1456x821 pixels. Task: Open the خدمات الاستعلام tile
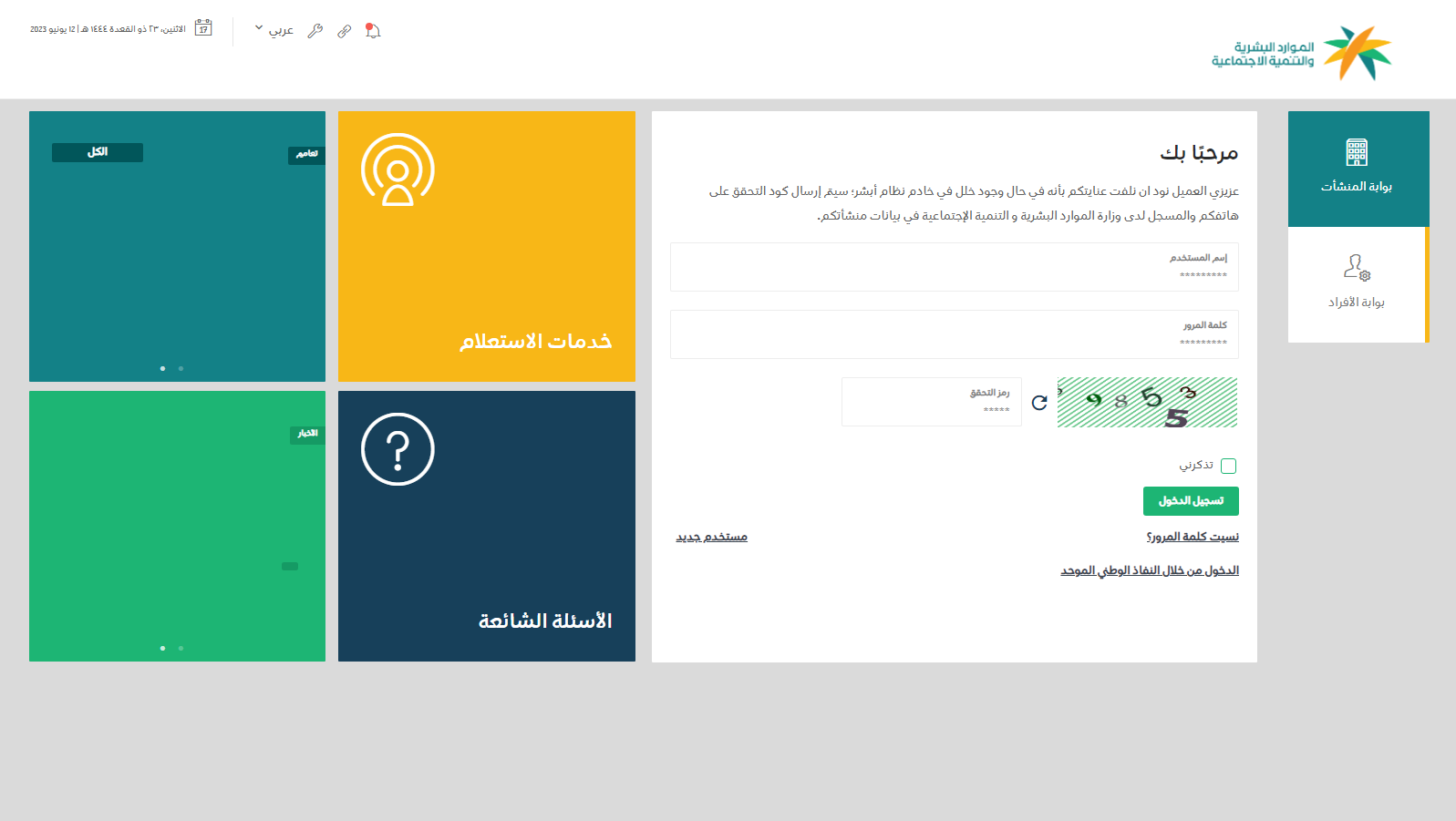point(487,246)
